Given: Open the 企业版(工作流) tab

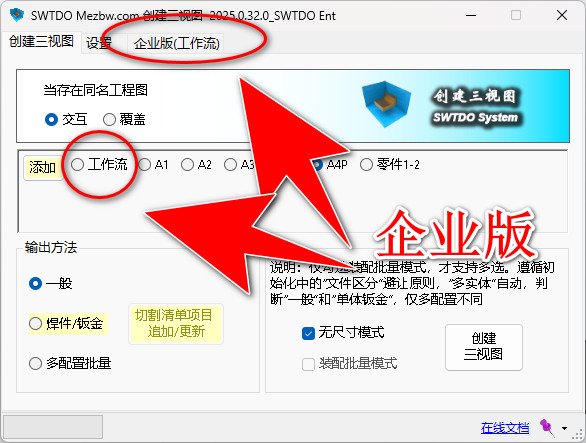Looking at the screenshot, I should (x=177, y=43).
